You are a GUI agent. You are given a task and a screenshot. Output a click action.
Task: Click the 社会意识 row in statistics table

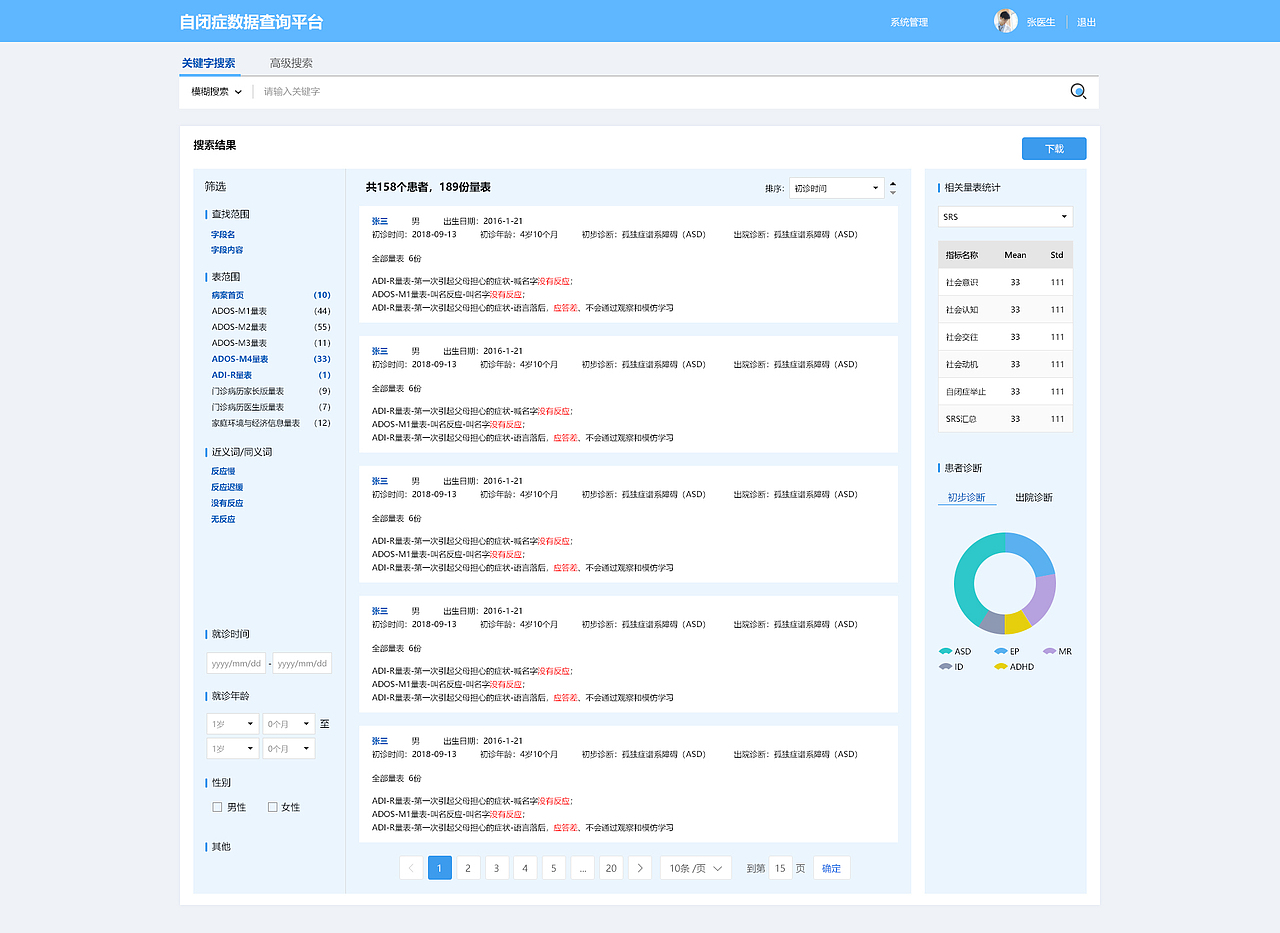(x=1005, y=282)
